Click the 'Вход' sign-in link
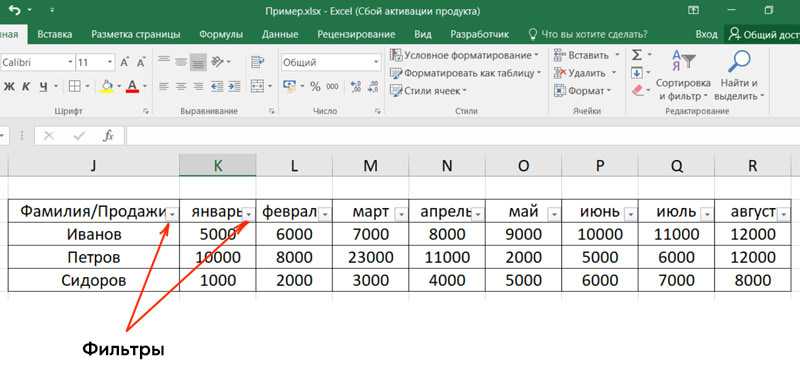 click(x=706, y=35)
